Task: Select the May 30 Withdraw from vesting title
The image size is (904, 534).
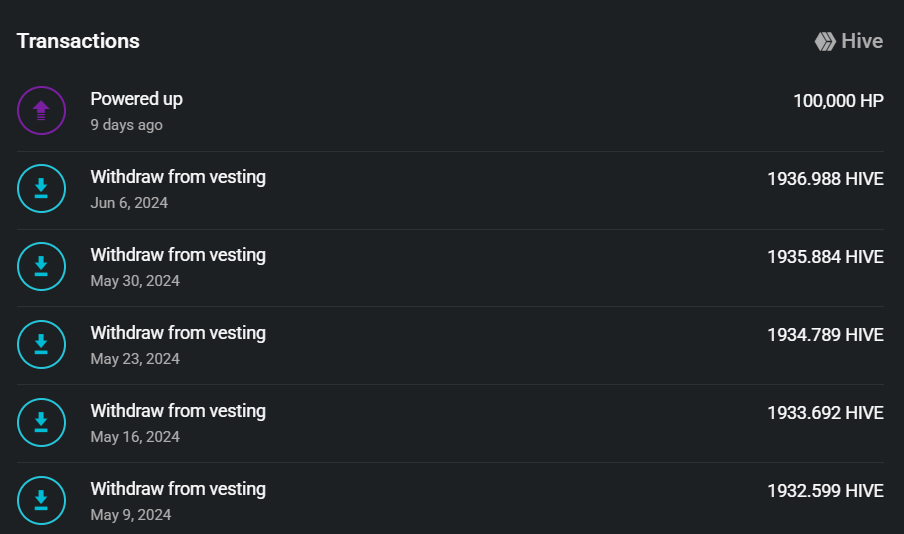Action: point(178,255)
